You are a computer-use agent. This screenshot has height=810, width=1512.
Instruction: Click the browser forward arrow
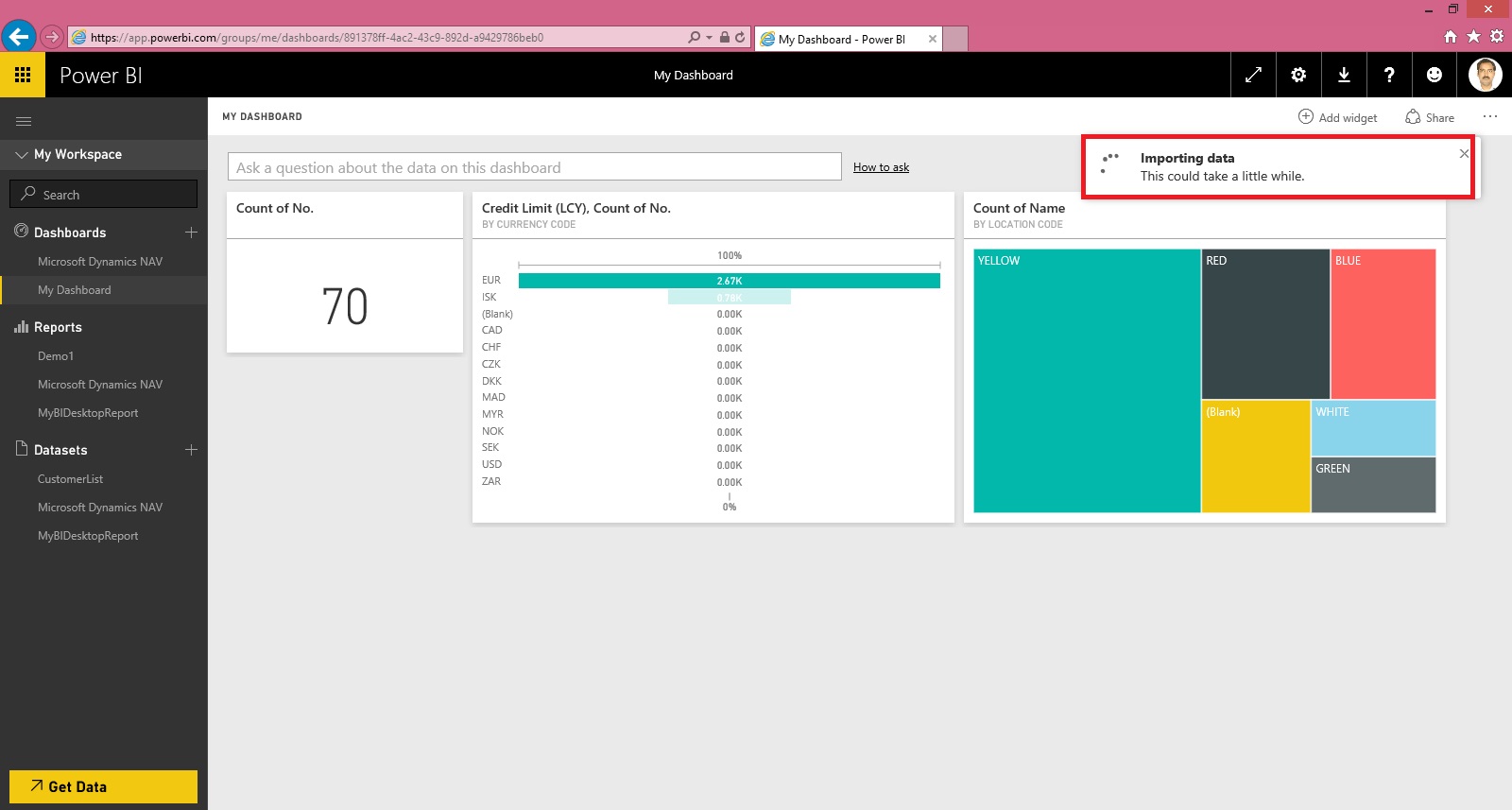click(52, 37)
